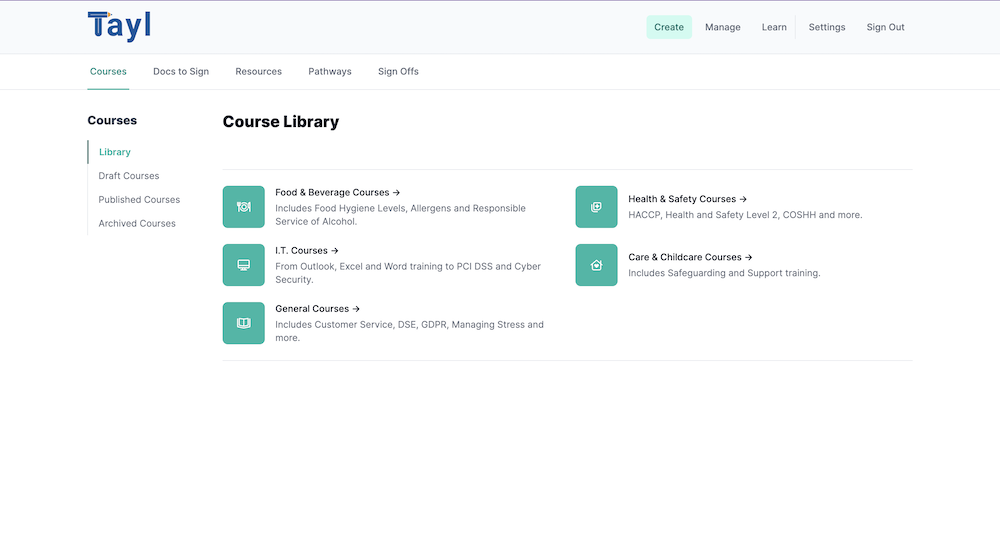This screenshot has height=534, width=1000.
Task: Click the Tayl logo
Action: 119,26
